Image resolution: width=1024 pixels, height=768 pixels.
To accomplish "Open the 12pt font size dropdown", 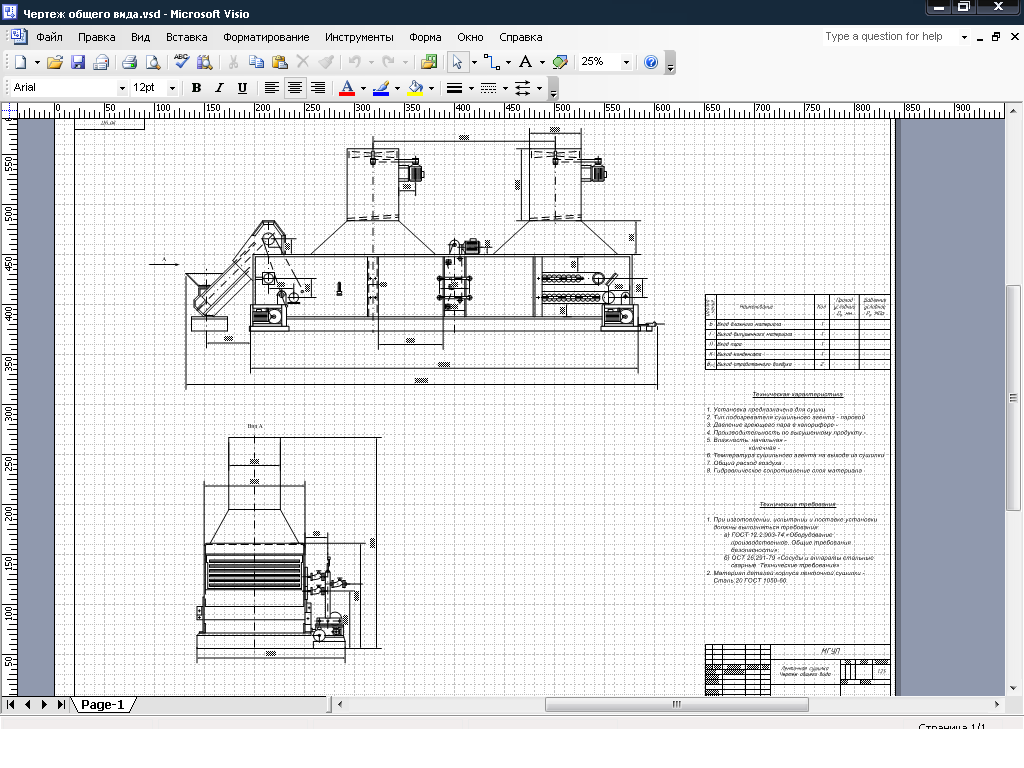I will (x=172, y=88).
